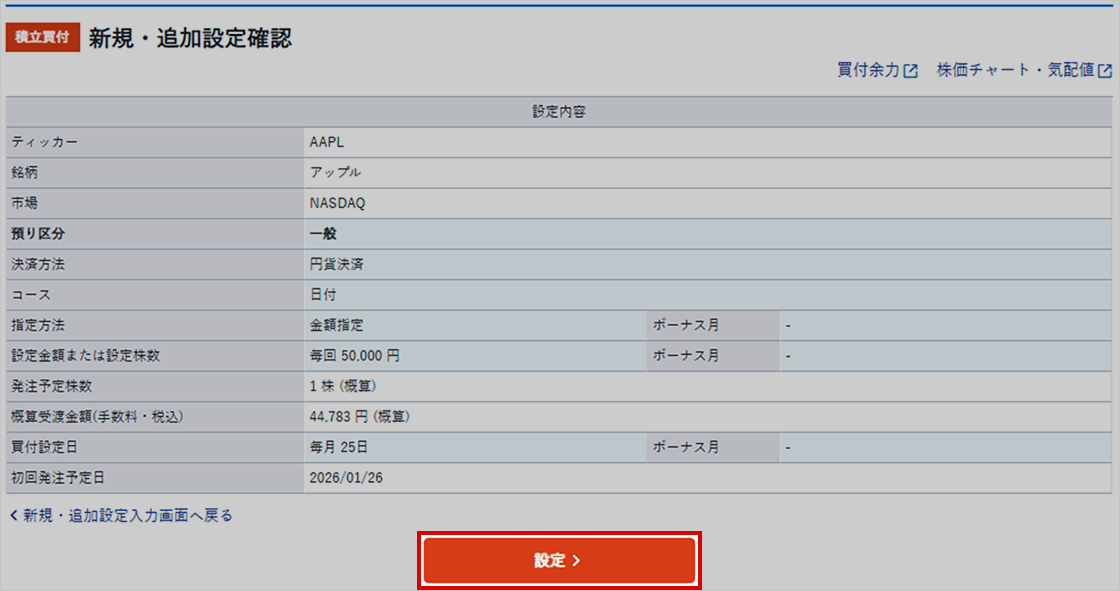Click the 新規・追加設定確認 page heading
The image size is (1120, 591).
click(x=190, y=38)
